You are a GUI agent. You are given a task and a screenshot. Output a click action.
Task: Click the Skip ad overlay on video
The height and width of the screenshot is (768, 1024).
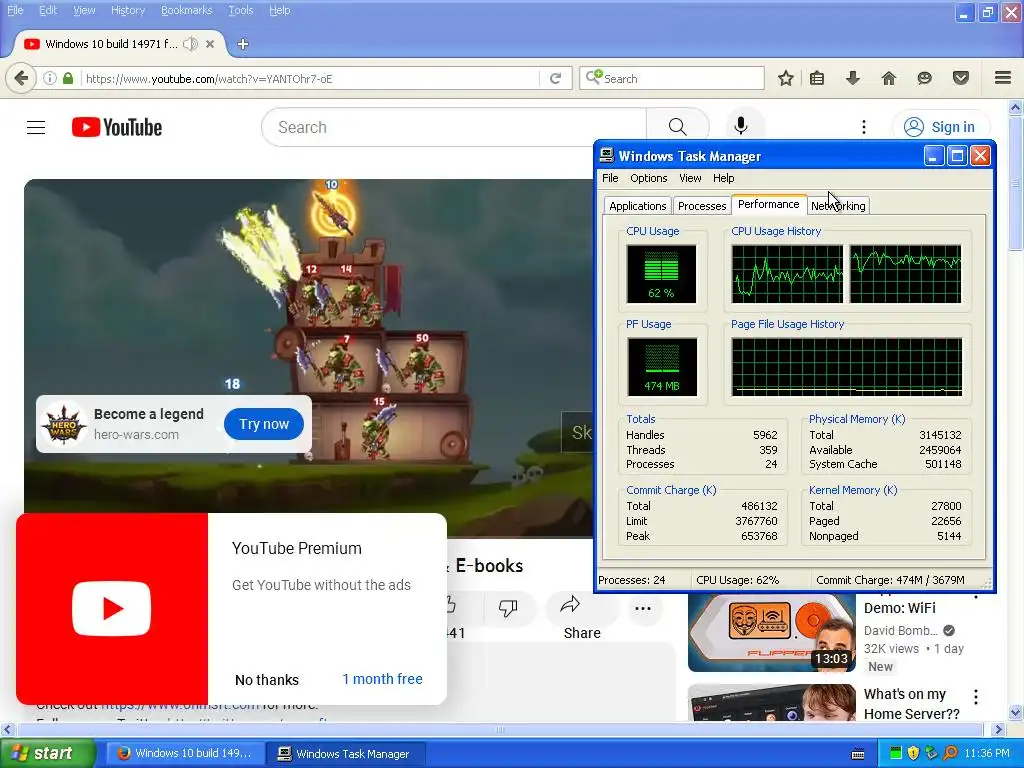click(578, 432)
